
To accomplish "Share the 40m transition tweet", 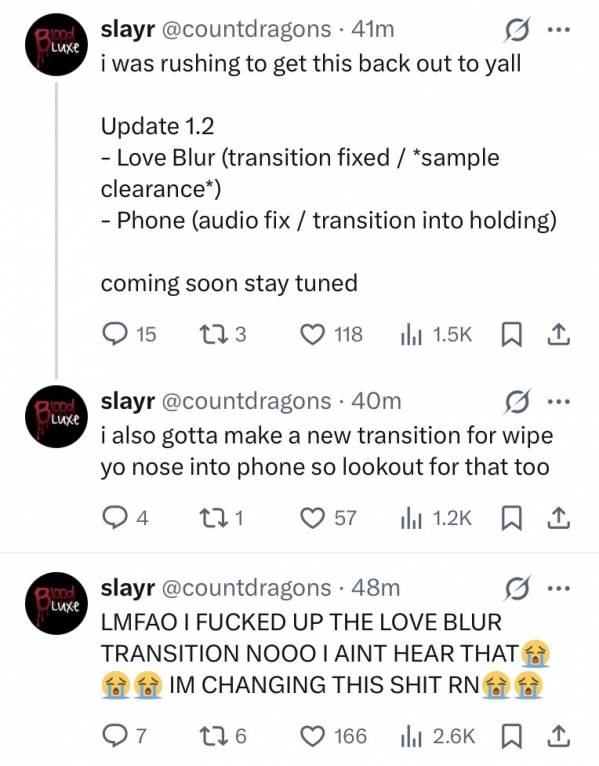I will (x=557, y=518).
